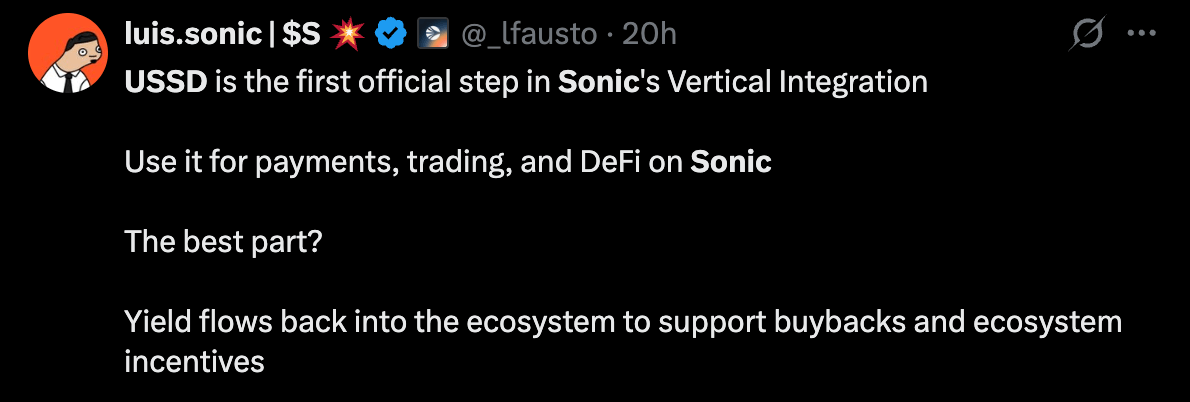The image size is (1190, 402).
Task: Click the 20h post timestamp
Action: tap(650, 35)
